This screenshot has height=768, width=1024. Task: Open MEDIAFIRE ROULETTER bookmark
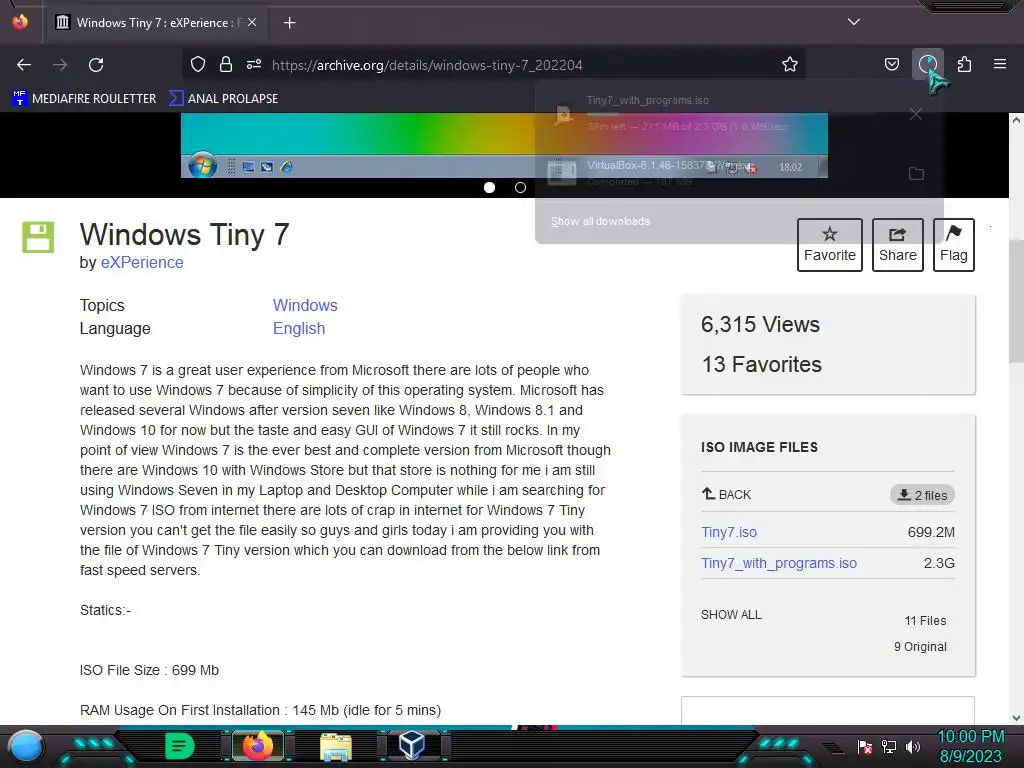84,99
